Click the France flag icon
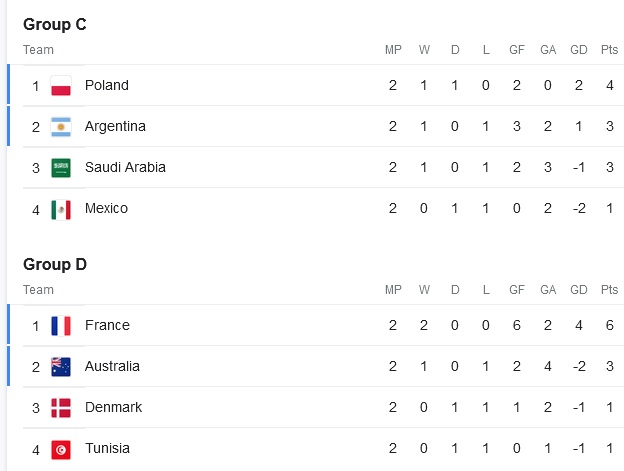The height and width of the screenshot is (471, 624). 61,326
